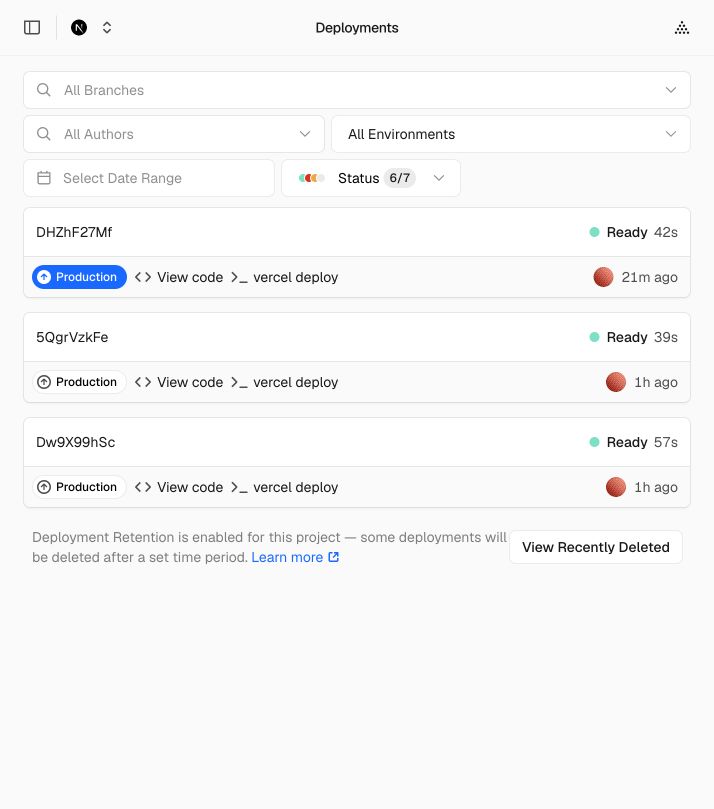714x809 pixels.
Task: Open the Select Date Range picker
Action: tap(149, 178)
